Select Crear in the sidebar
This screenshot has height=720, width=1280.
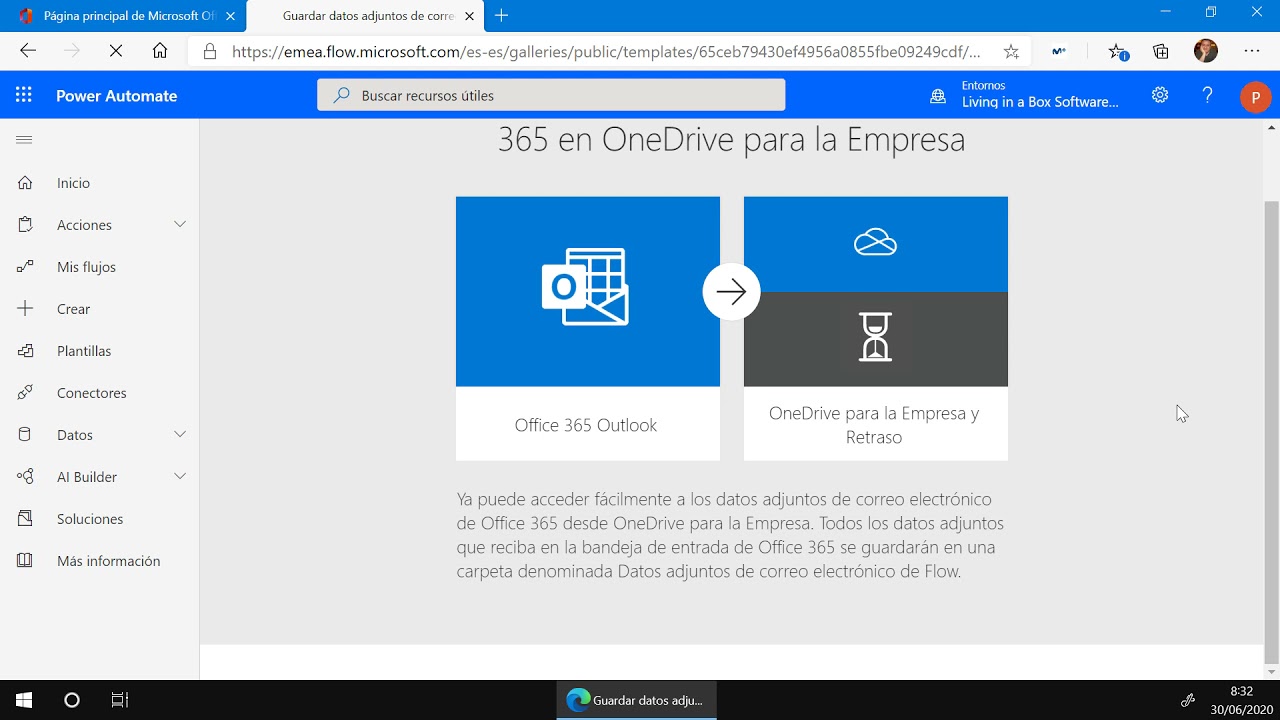(x=74, y=309)
